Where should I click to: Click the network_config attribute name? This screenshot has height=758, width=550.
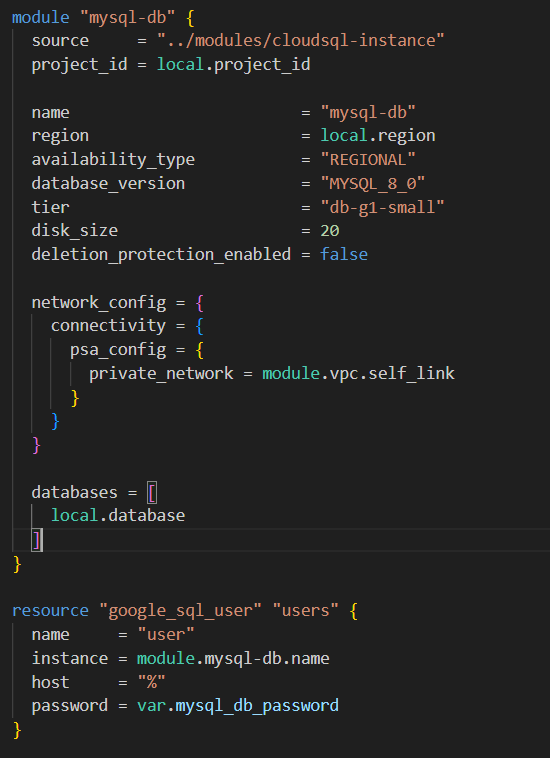point(99,303)
